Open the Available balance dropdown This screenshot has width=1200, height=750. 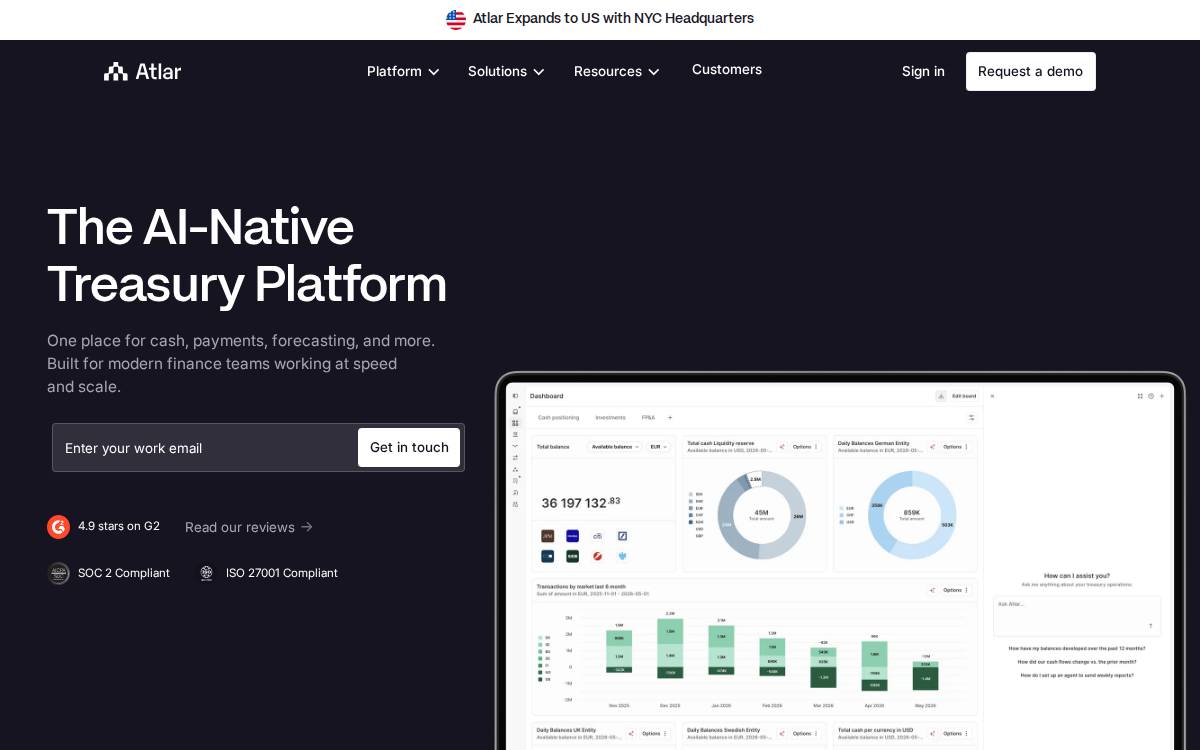pos(615,447)
